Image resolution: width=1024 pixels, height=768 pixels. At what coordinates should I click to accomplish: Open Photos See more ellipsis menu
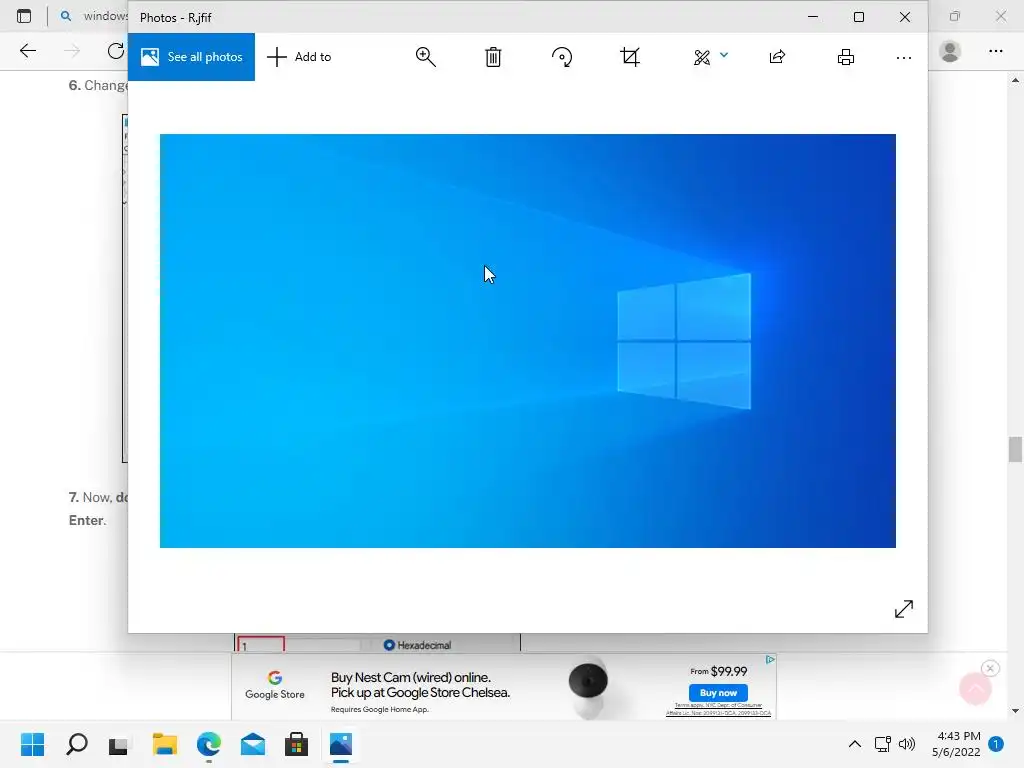tap(904, 58)
